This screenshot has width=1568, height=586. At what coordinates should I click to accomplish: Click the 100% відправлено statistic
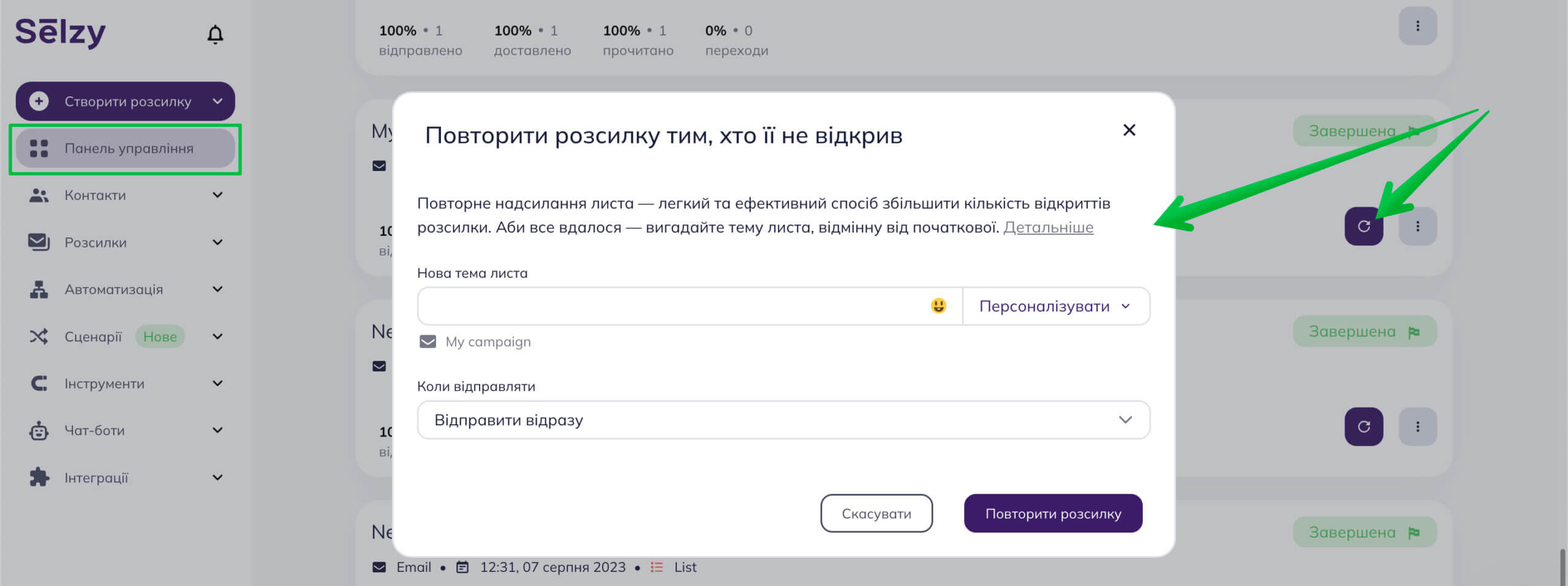tap(420, 40)
